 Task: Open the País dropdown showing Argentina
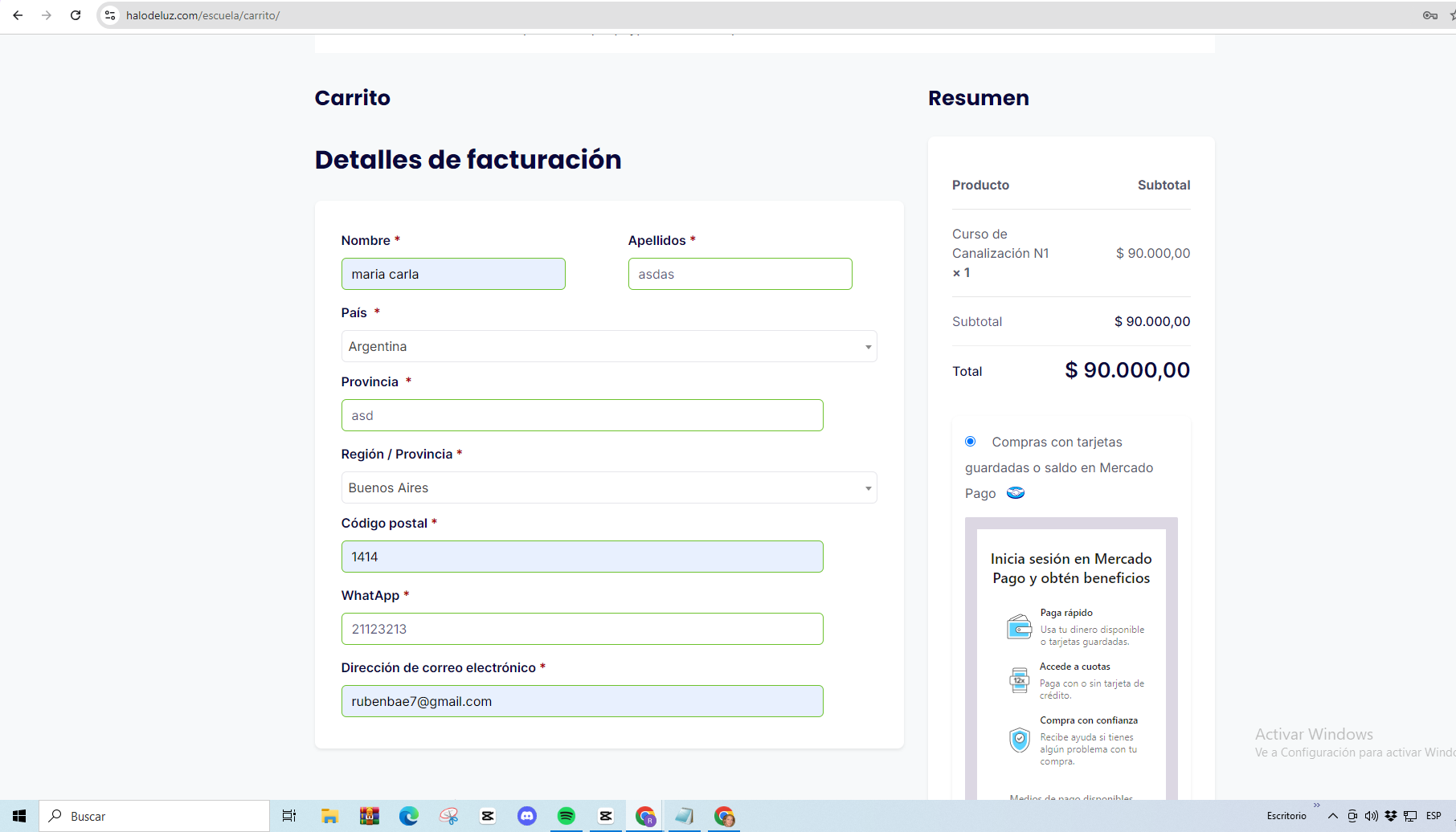tap(609, 346)
